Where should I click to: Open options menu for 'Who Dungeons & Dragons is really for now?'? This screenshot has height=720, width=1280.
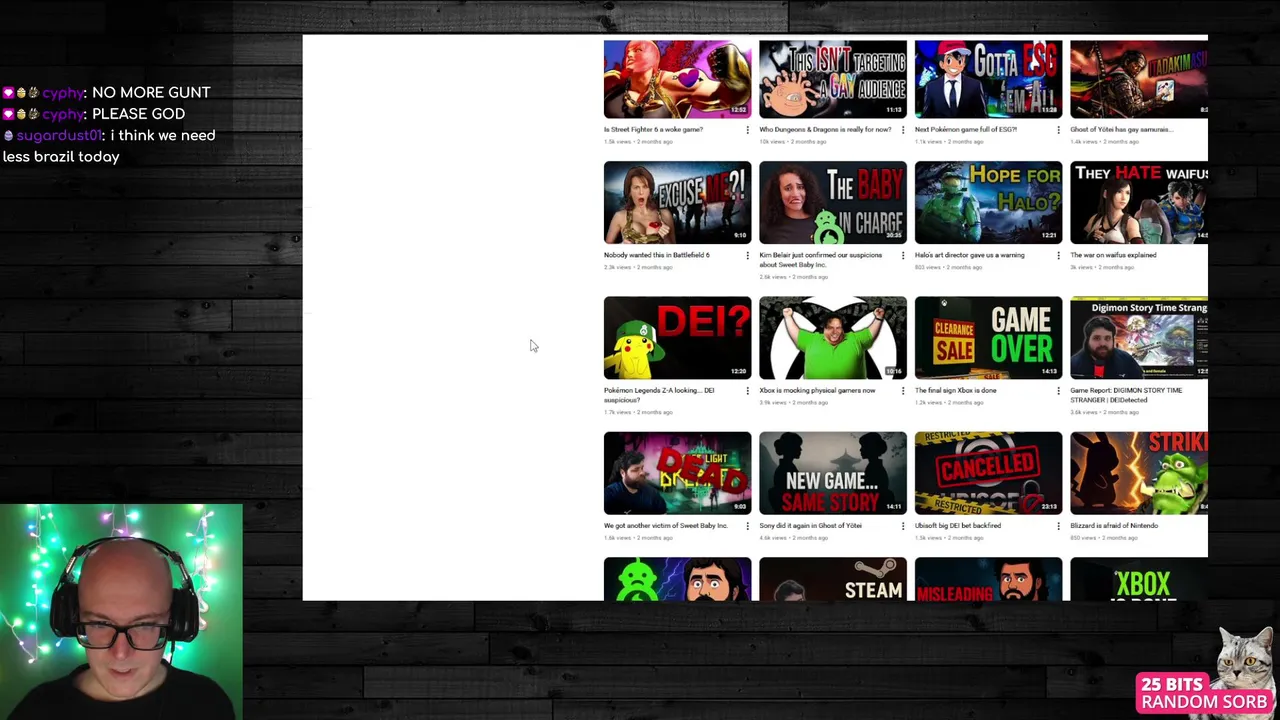tap(903, 130)
